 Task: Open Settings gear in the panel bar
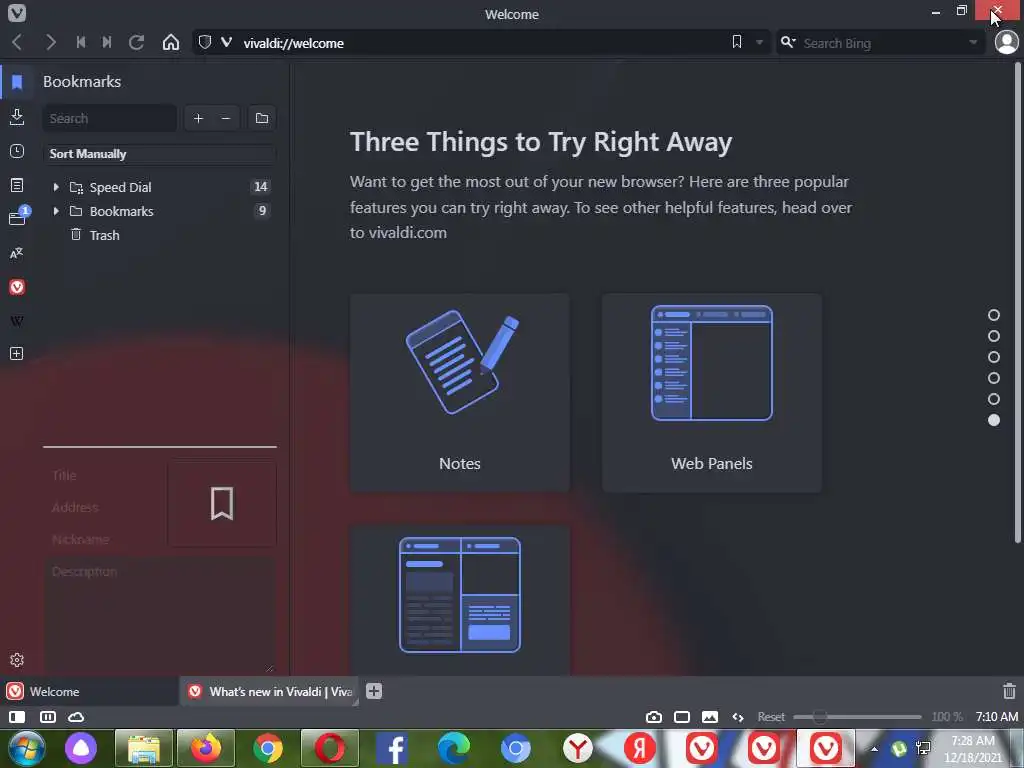coord(17,660)
